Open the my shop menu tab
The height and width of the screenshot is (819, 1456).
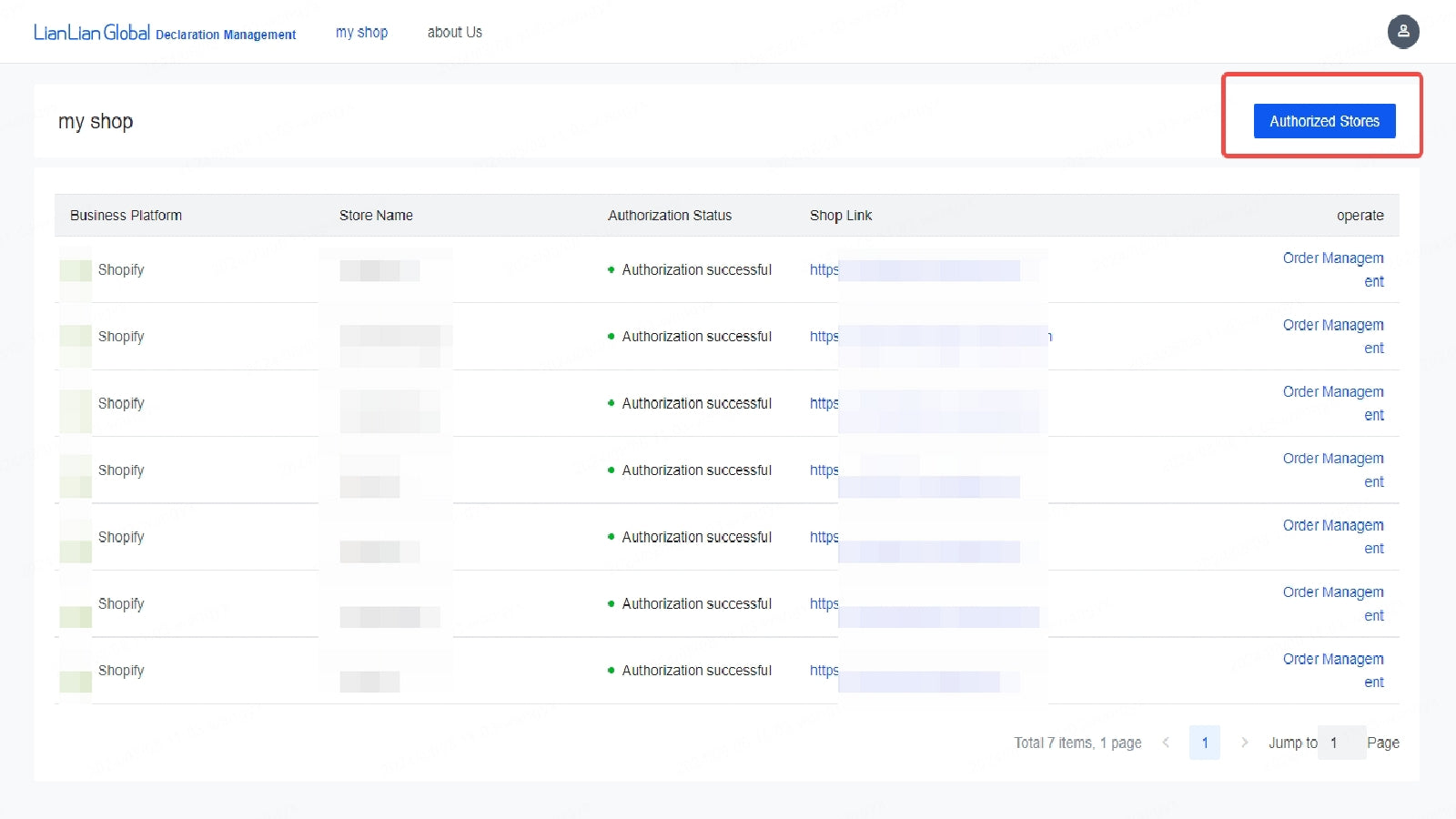pos(361,33)
